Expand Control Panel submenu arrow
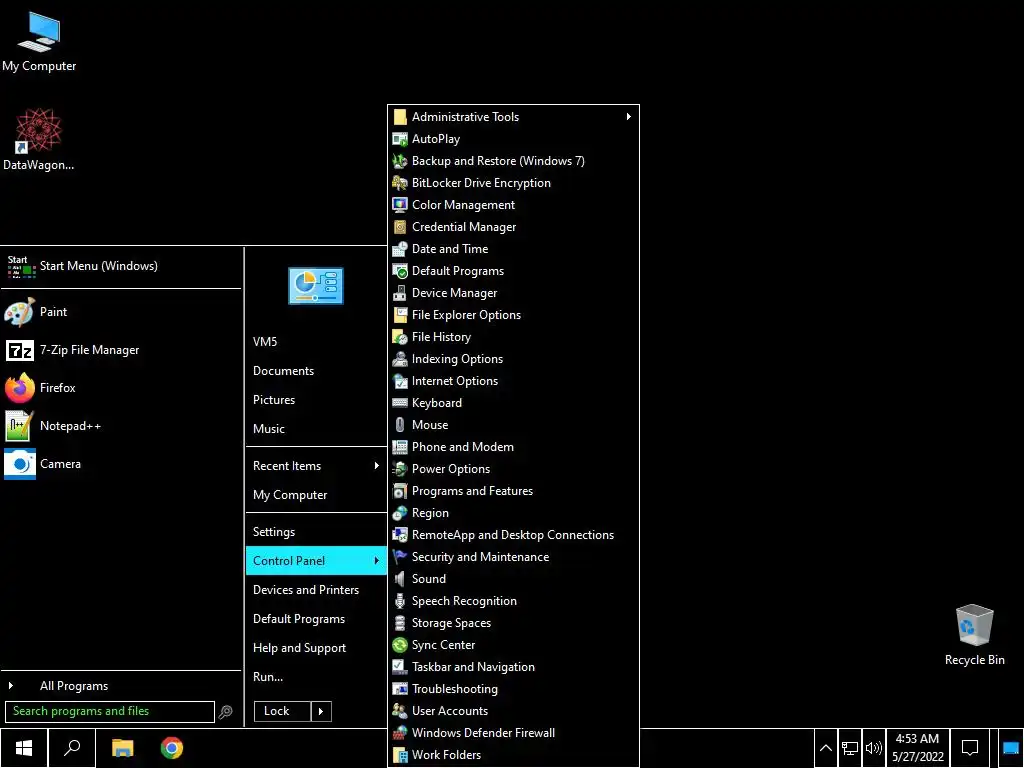The height and width of the screenshot is (768, 1024). click(x=376, y=560)
